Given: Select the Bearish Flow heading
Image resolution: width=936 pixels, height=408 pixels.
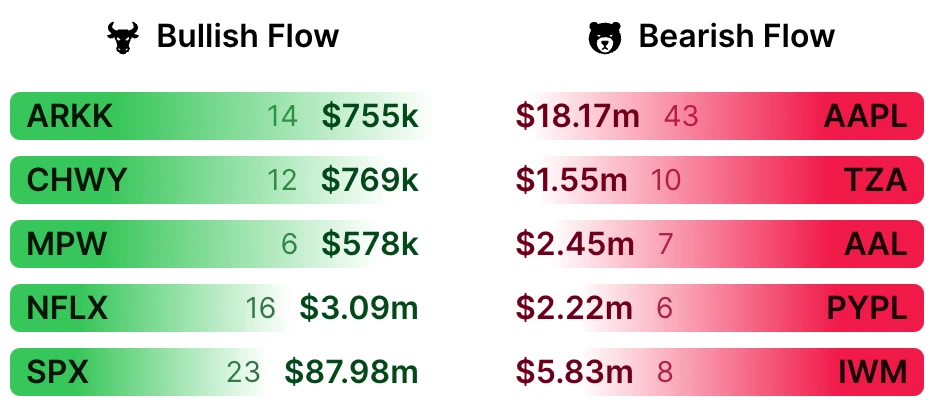Looking at the screenshot, I should coord(736,38).
